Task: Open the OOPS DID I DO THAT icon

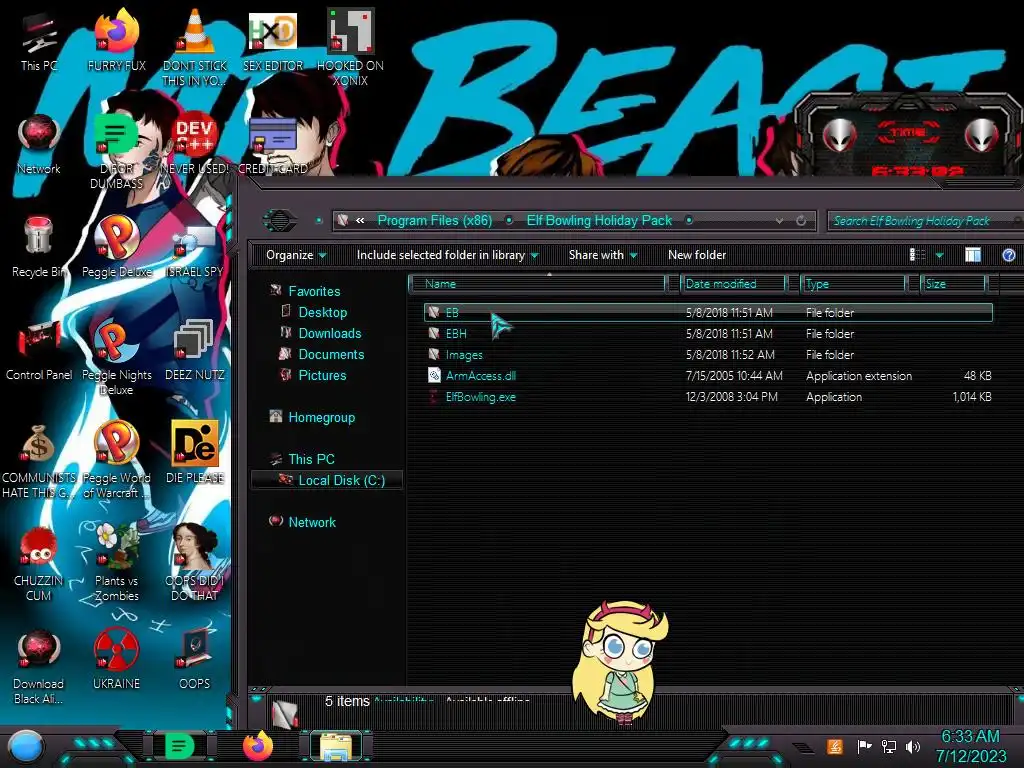Action: (195, 562)
